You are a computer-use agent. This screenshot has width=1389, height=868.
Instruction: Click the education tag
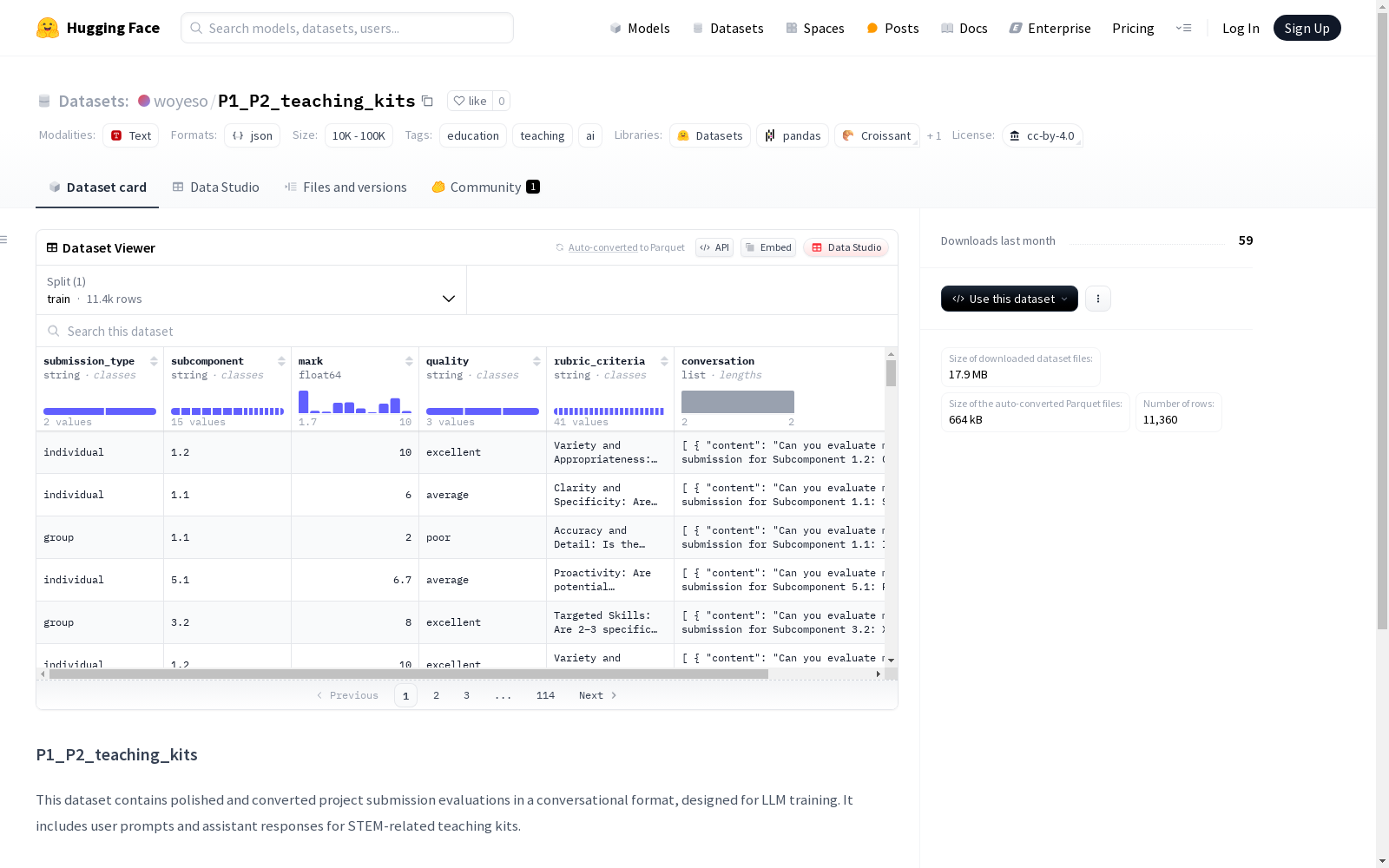pyautogui.click(x=473, y=135)
